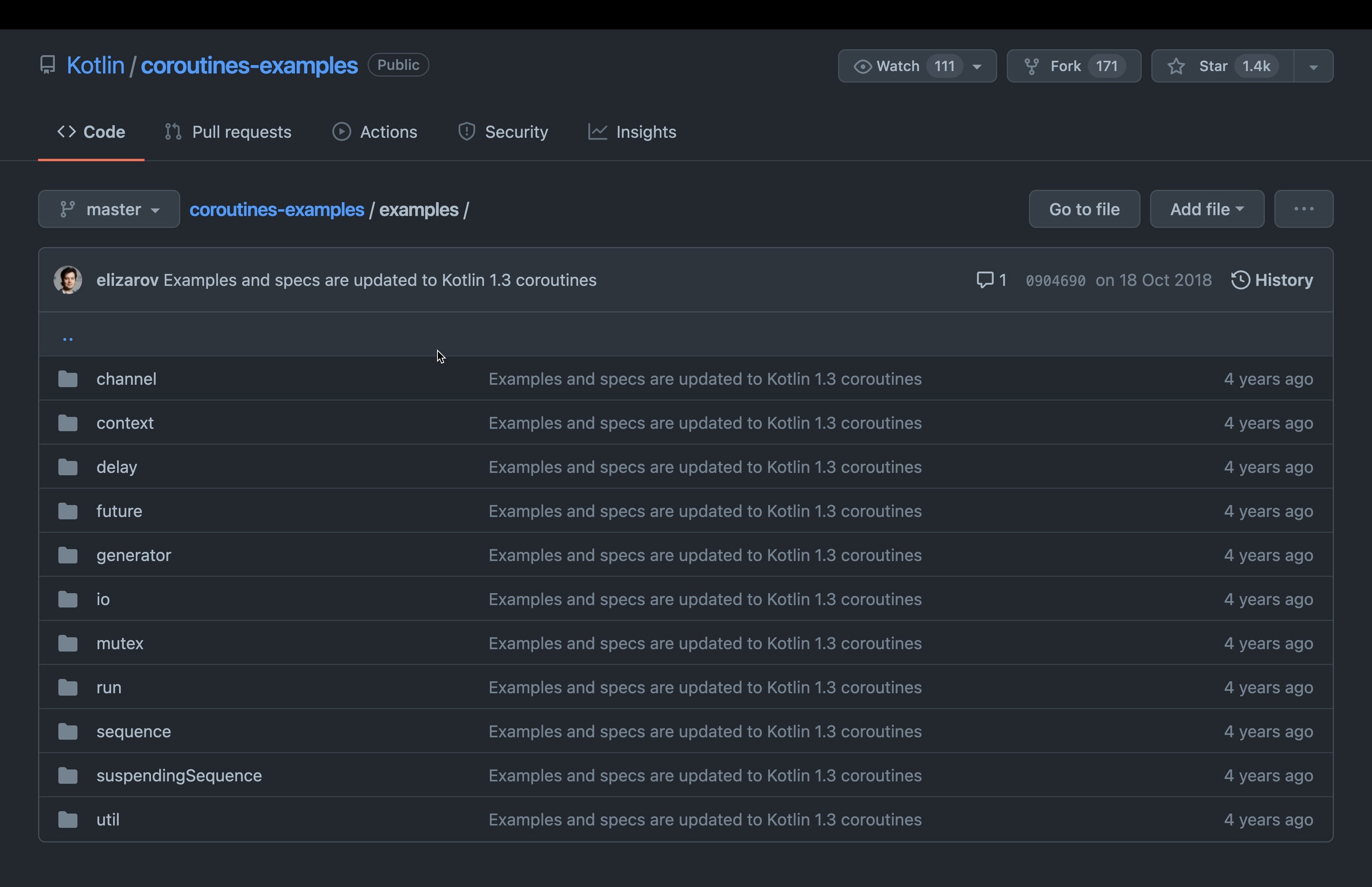Click the three-dots more options button
Image resolution: width=1372 pixels, height=887 pixels.
point(1303,209)
